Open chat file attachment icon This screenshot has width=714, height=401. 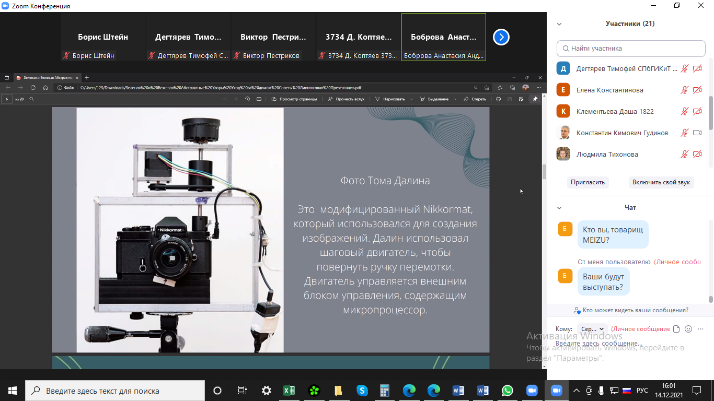pyautogui.click(x=676, y=329)
